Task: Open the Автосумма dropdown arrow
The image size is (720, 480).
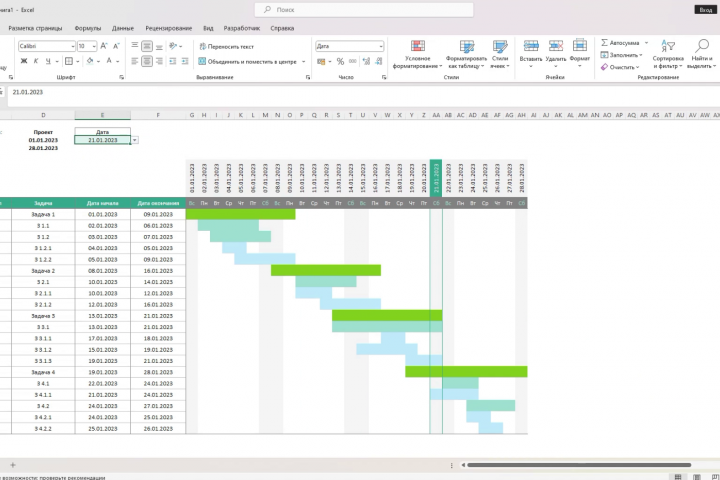Action: 646,43
